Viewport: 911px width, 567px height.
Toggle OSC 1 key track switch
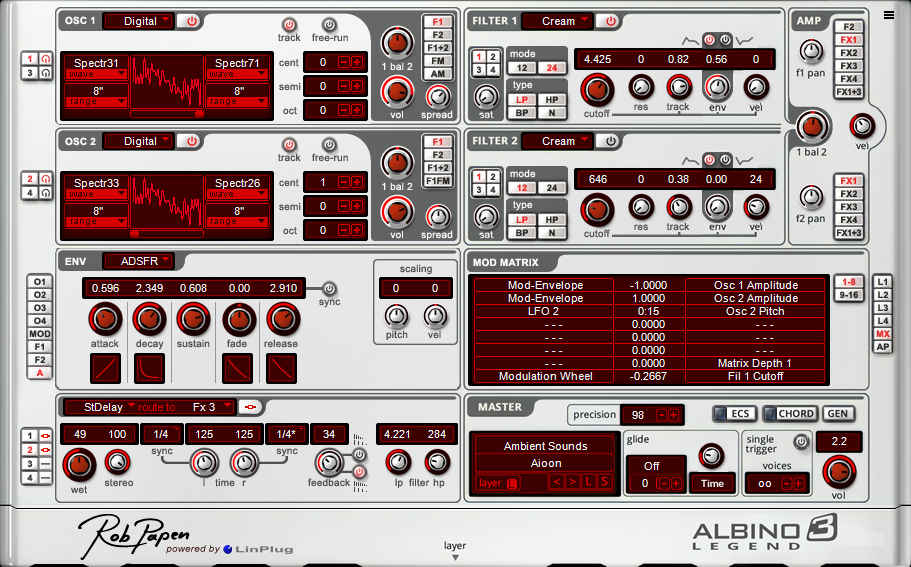pyautogui.click(x=289, y=25)
